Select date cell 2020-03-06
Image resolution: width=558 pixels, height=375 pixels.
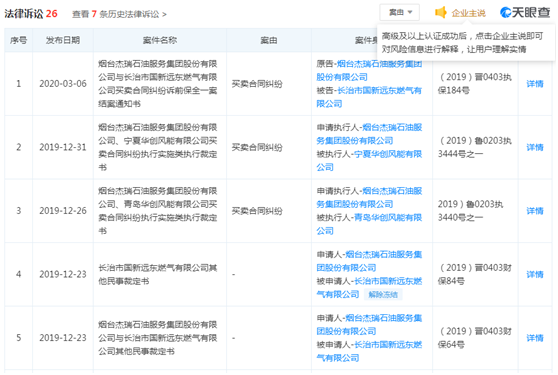click(x=63, y=84)
